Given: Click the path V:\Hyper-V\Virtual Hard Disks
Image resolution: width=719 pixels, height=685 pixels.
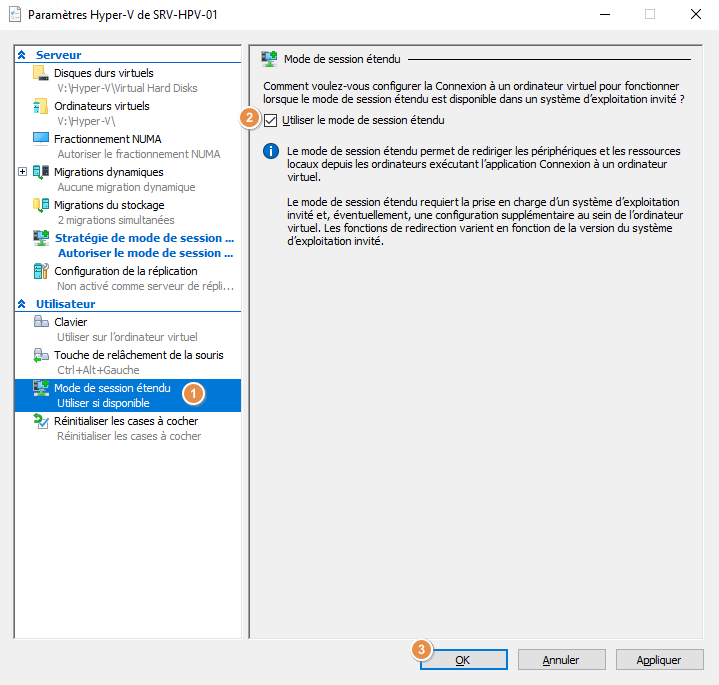Looking at the screenshot, I should coord(127,88).
